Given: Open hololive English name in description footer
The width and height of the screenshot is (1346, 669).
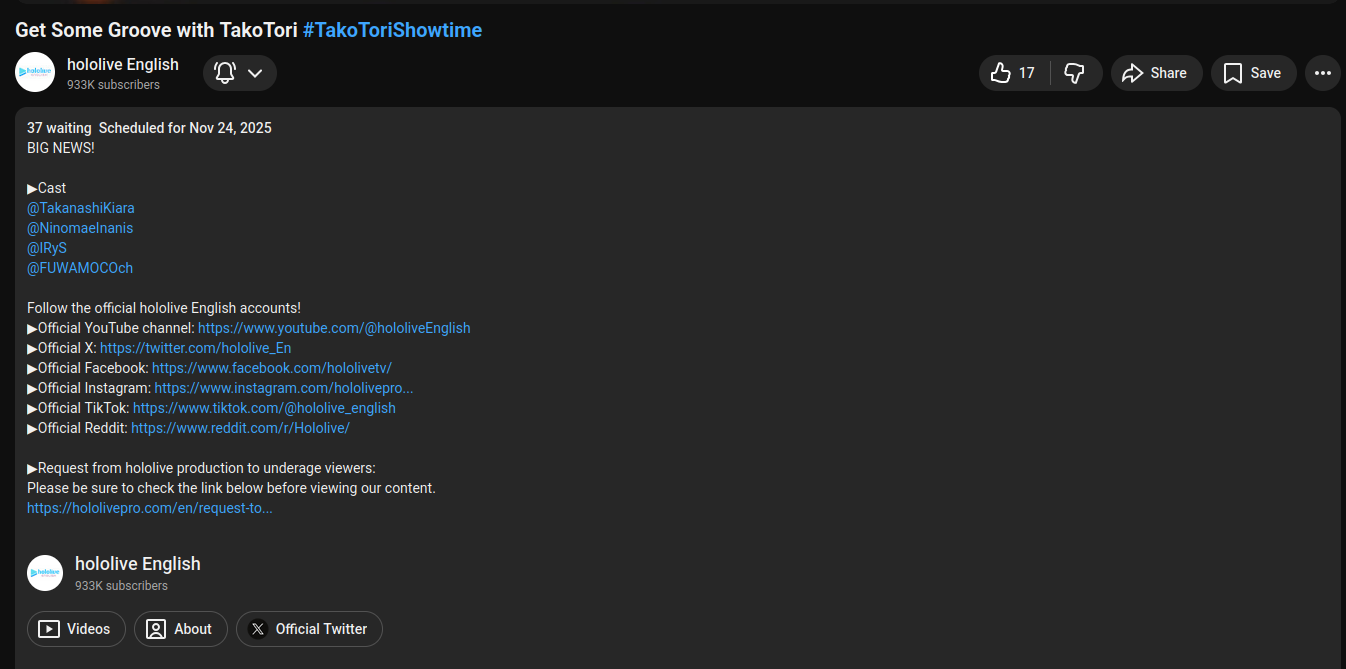Looking at the screenshot, I should tap(138, 564).
